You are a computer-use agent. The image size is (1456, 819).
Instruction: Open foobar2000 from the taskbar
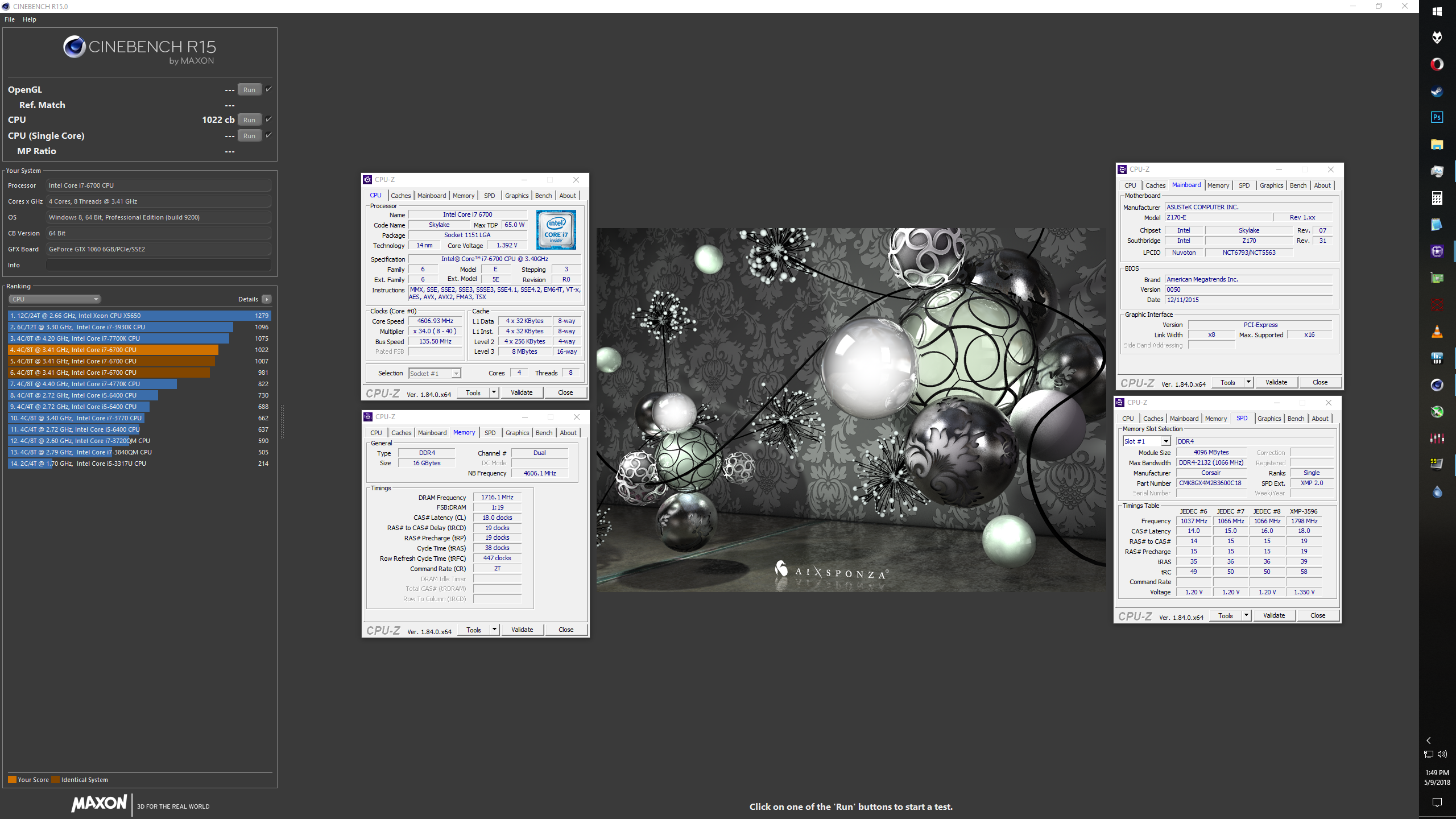[1437, 38]
